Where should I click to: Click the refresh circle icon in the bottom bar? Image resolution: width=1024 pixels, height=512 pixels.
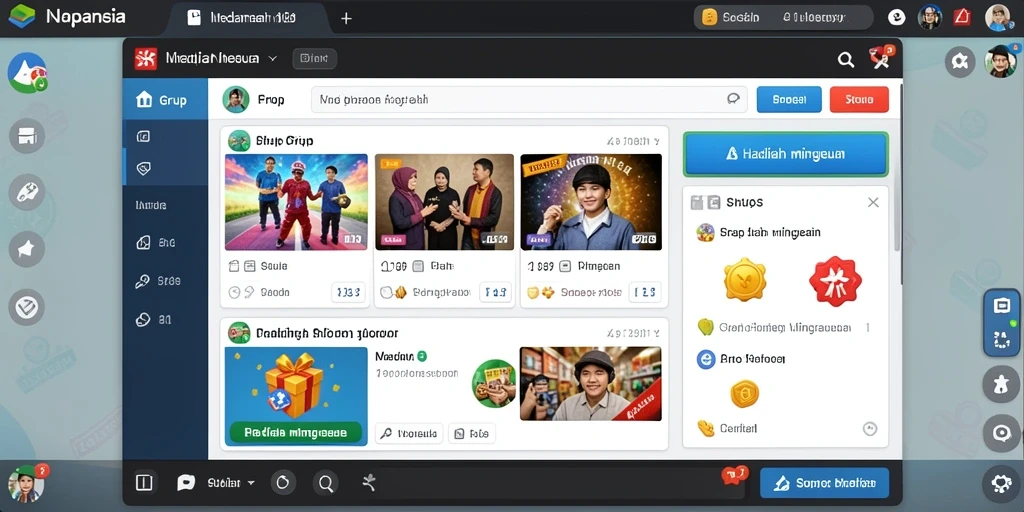283,483
